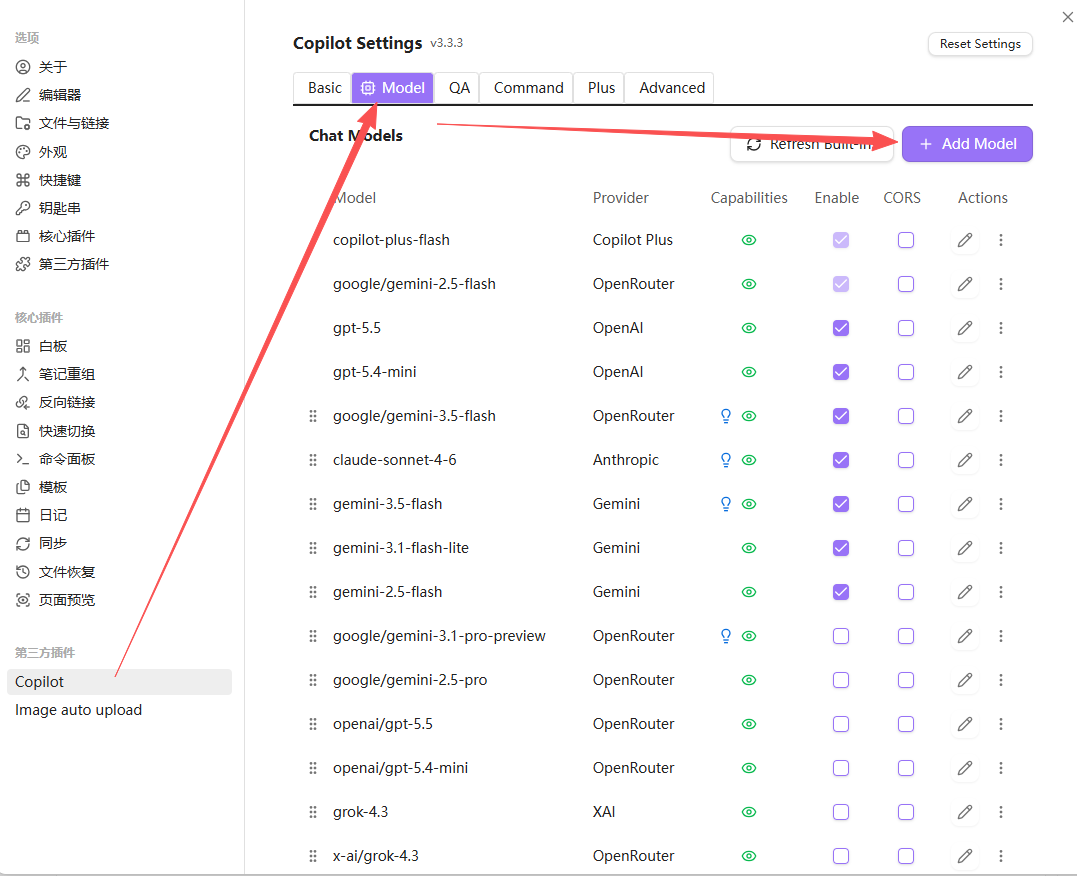The image size is (1077, 876).
Task: Open three-dot menu for gpt-5.4-mini
Action: tap(1001, 372)
